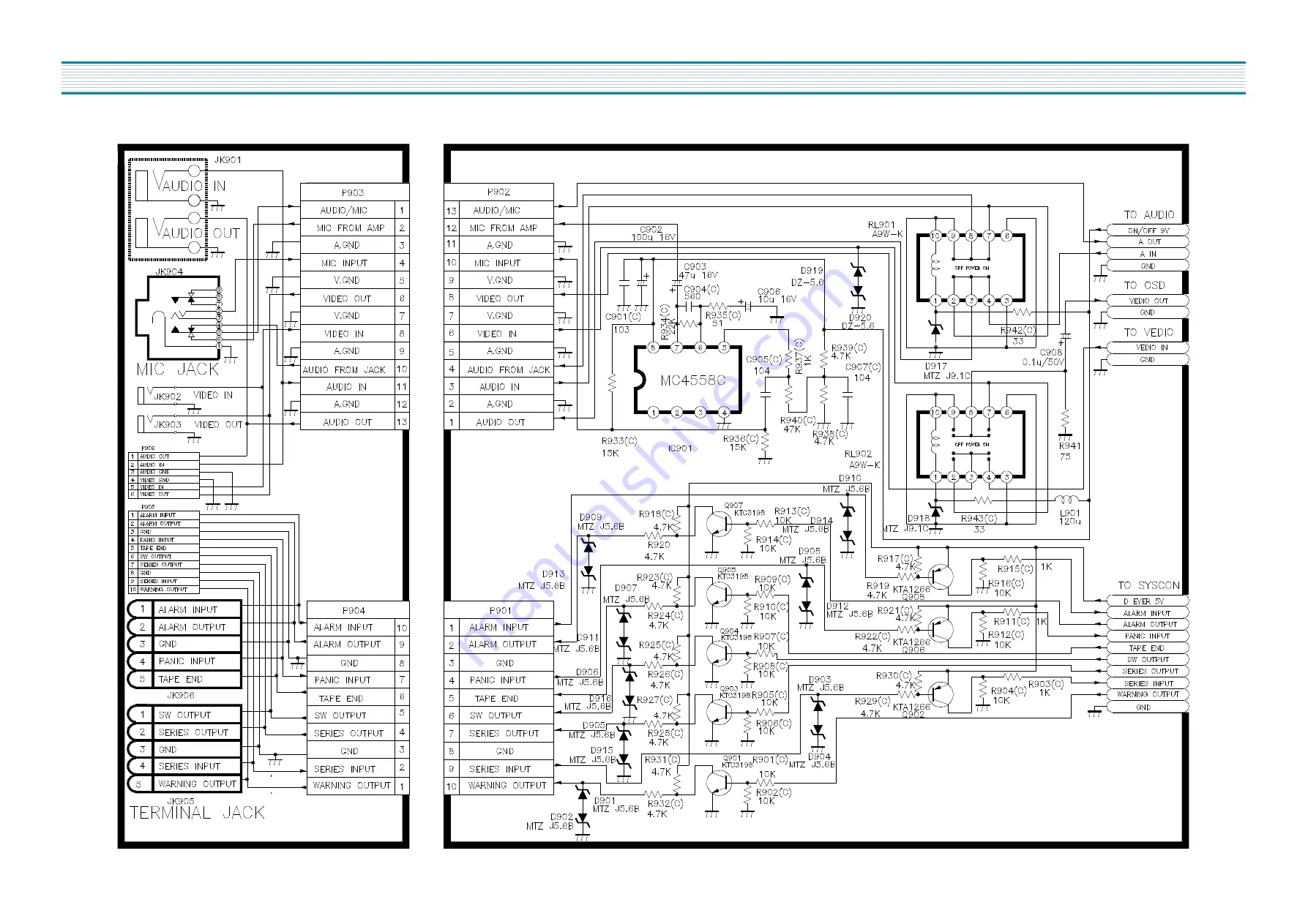Click SERIES INPUT terminal in JK905
The height and width of the screenshot is (924, 1308).
pos(184,767)
